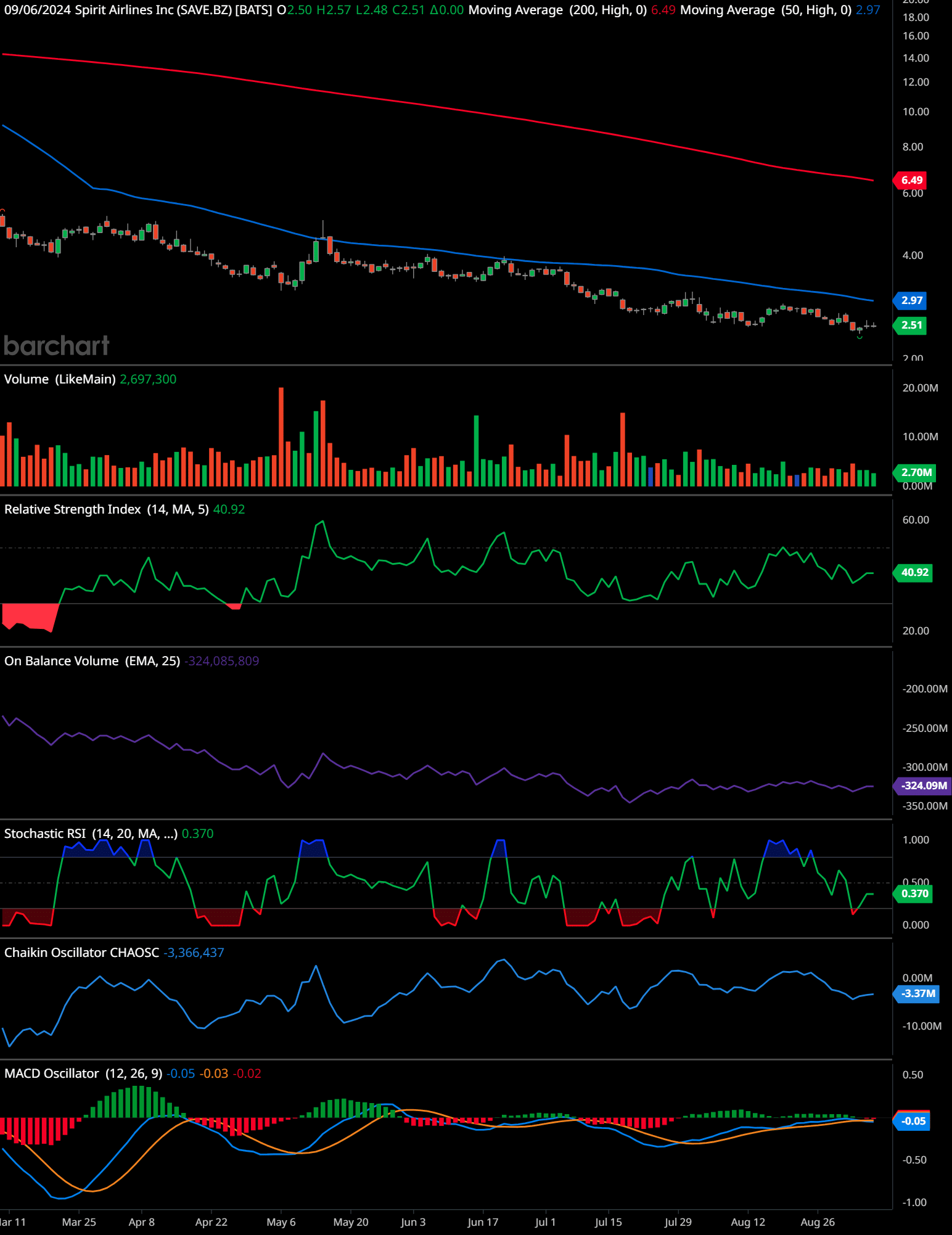Select the Chaikin Oscillator CHAOSC label
952x1235 pixels.
[81, 953]
